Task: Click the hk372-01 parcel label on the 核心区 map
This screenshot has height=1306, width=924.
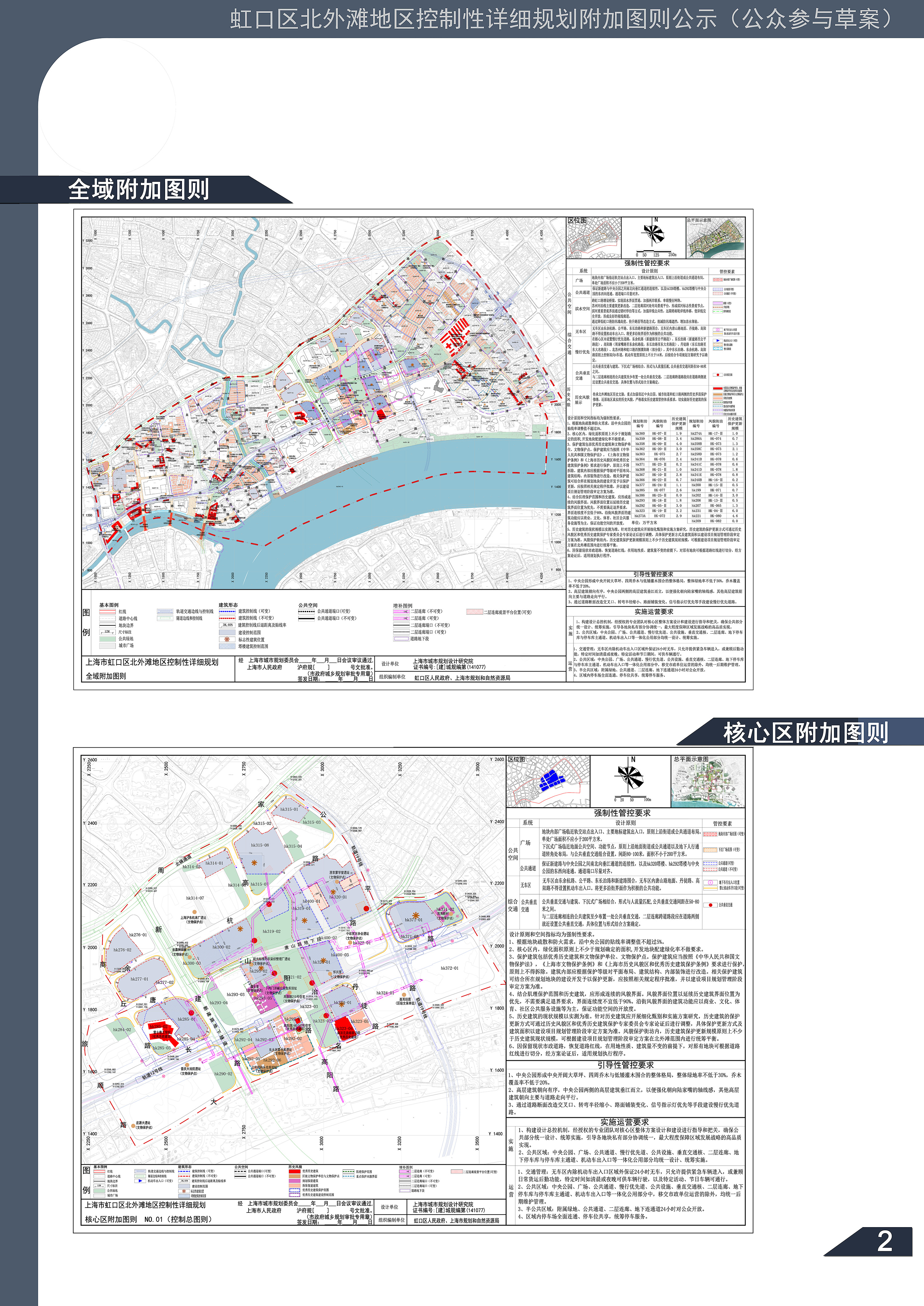Action: [x=449, y=968]
